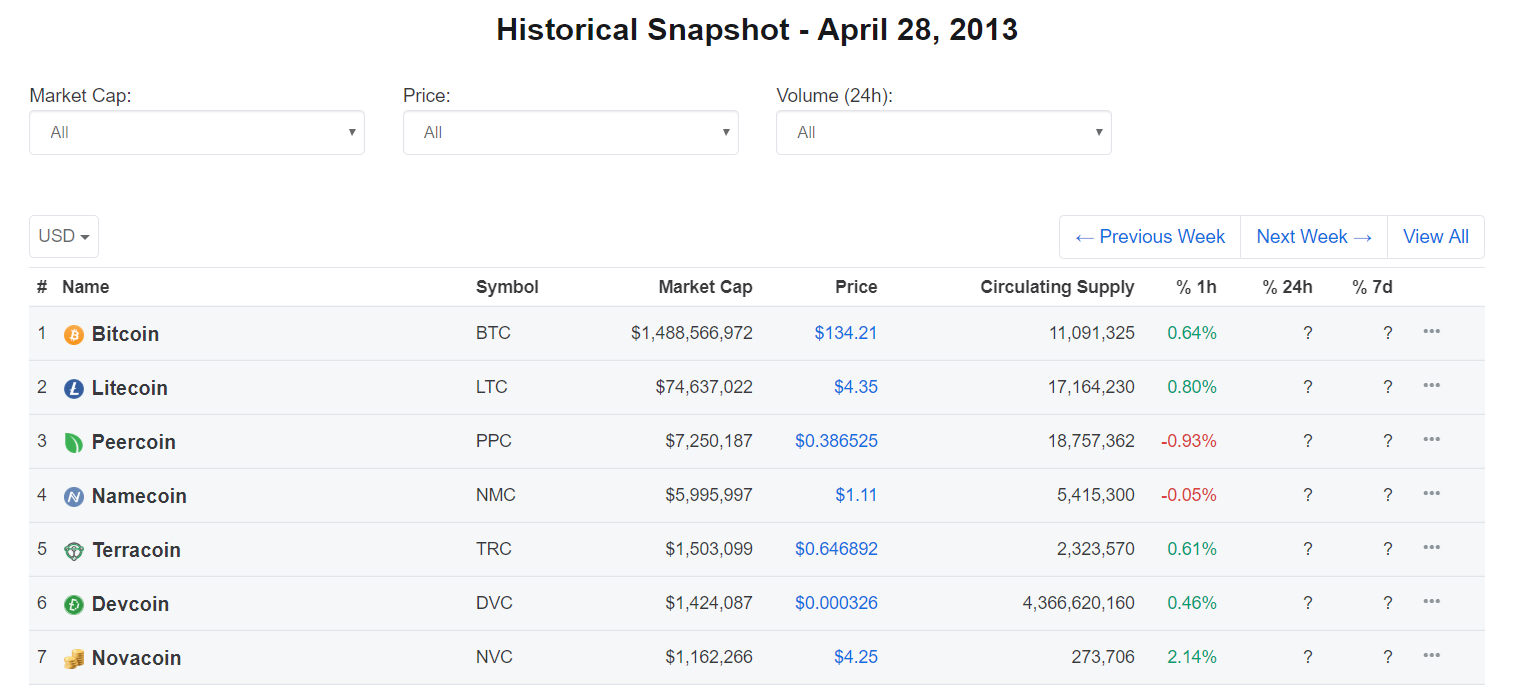The height and width of the screenshot is (699, 1521).
Task: Open the Devcoin name link
Action: (130, 604)
